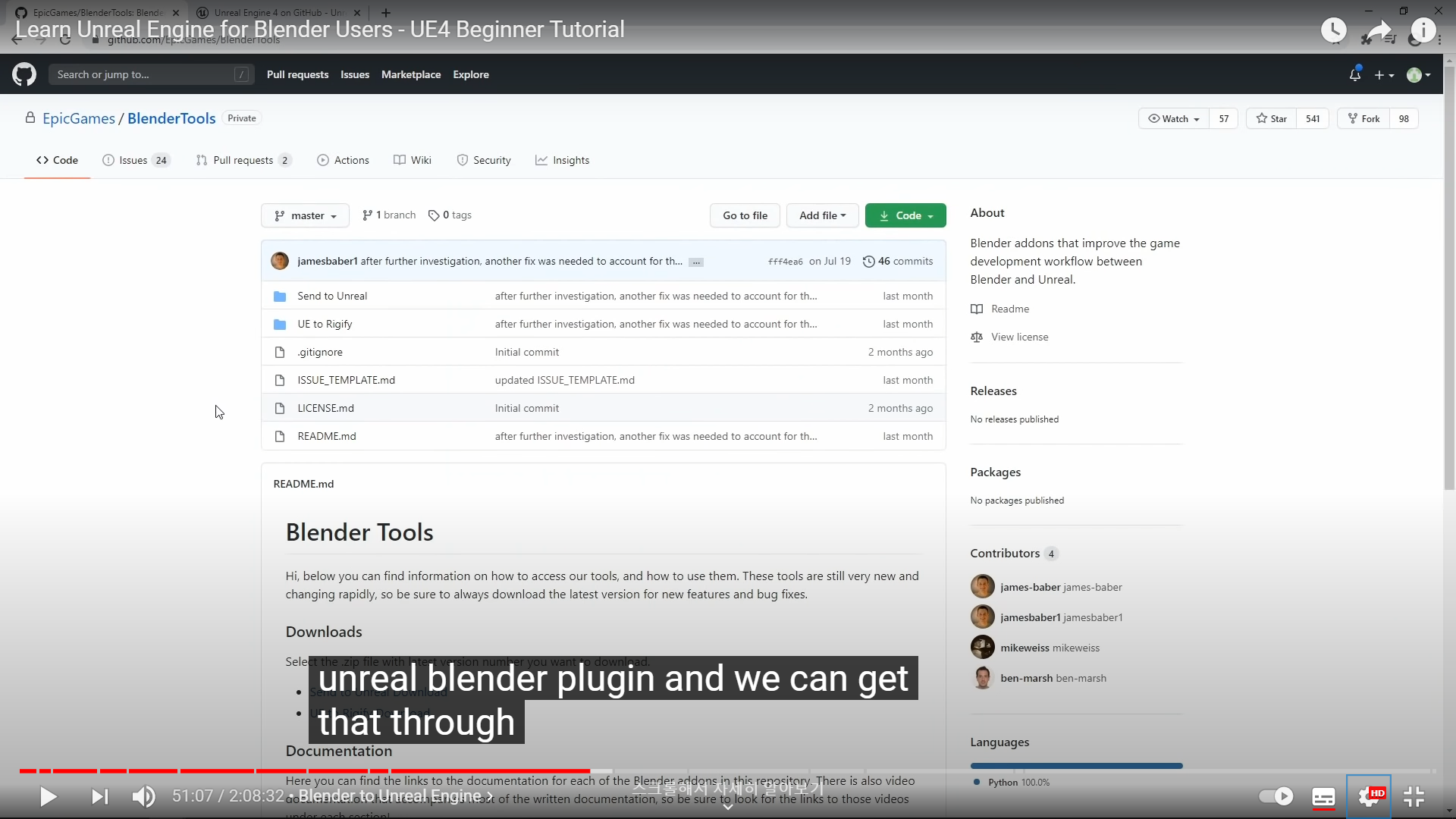The image size is (1456, 819).
Task: Expand the Add file dropdown
Action: [822, 215]
